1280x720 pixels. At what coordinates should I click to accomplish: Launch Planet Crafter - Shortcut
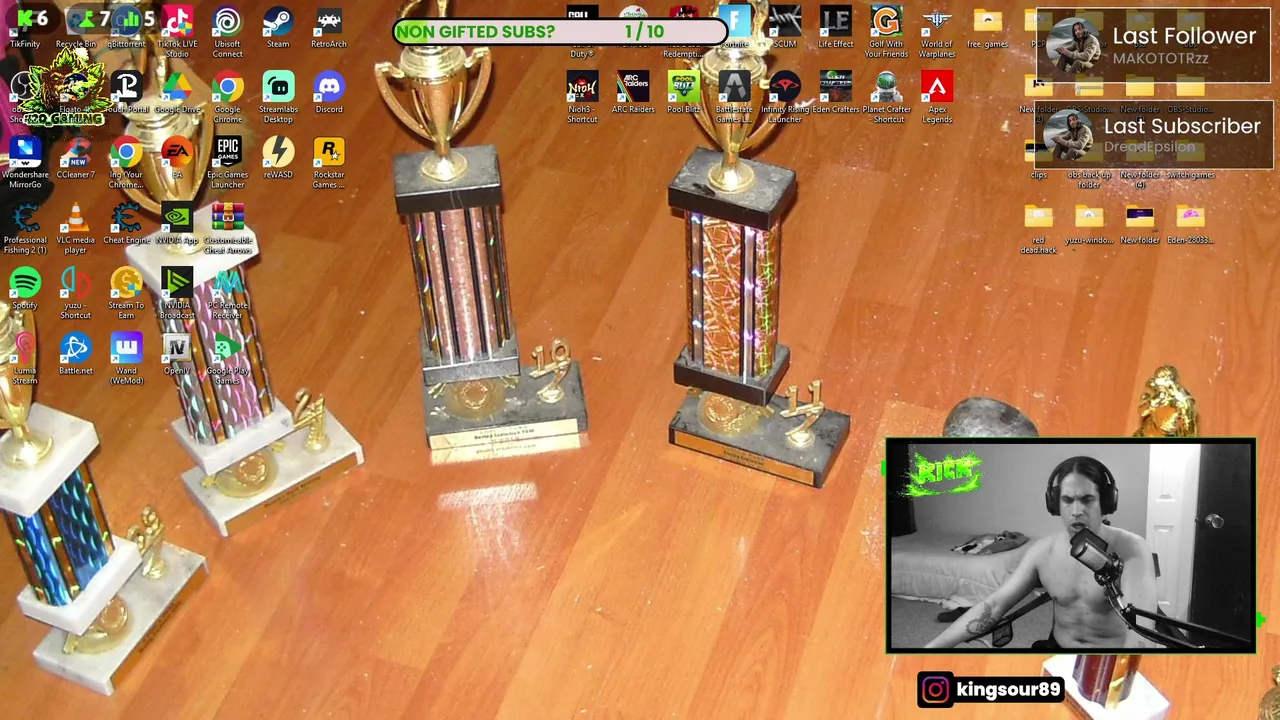pyautogui.click(x=886, y=97)
